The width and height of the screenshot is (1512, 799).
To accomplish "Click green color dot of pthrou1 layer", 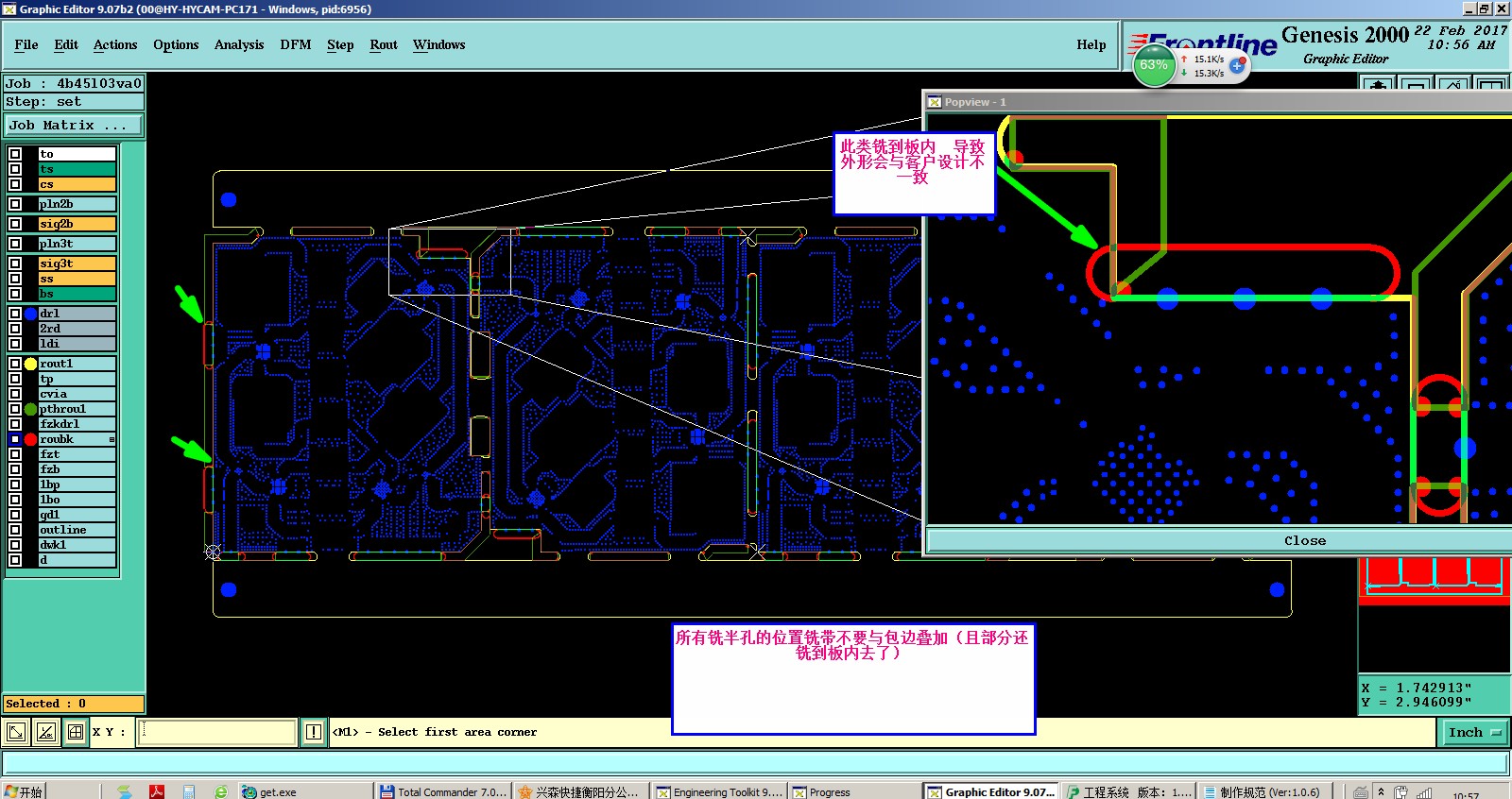I will (x=30, y=409).
